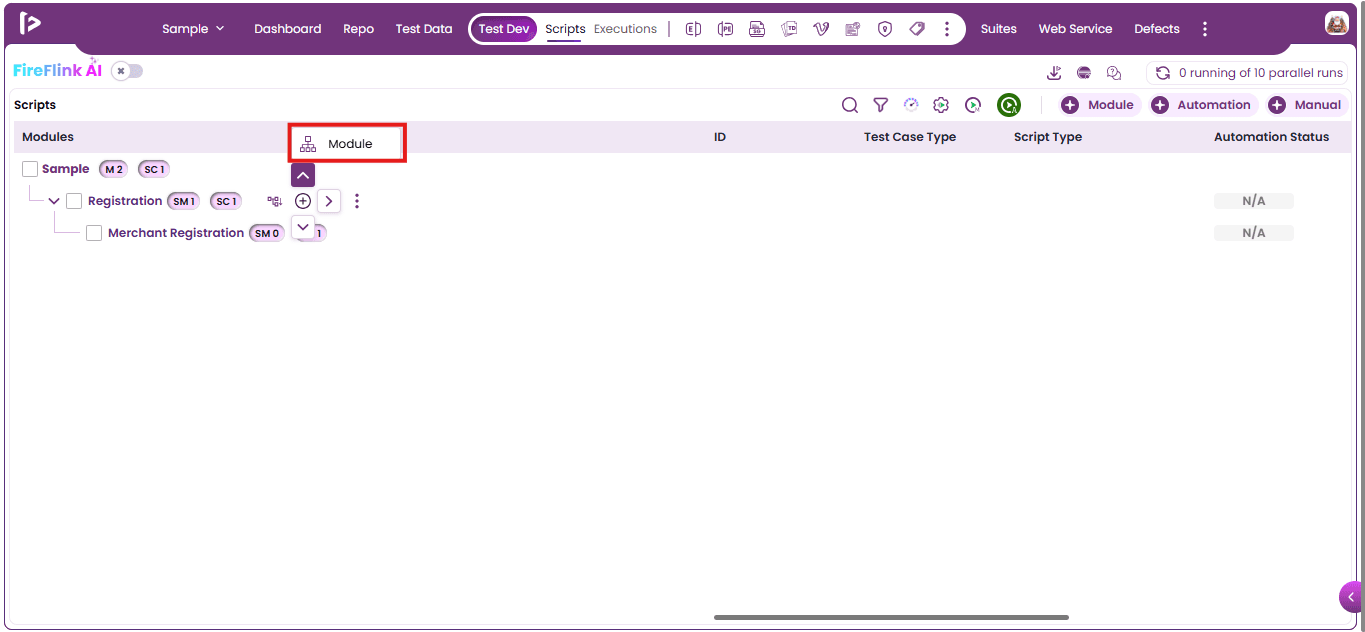Click the shield icon in the top navigation
The width and height of the screenshot is (1365, 632).
[x=885, y=29]
